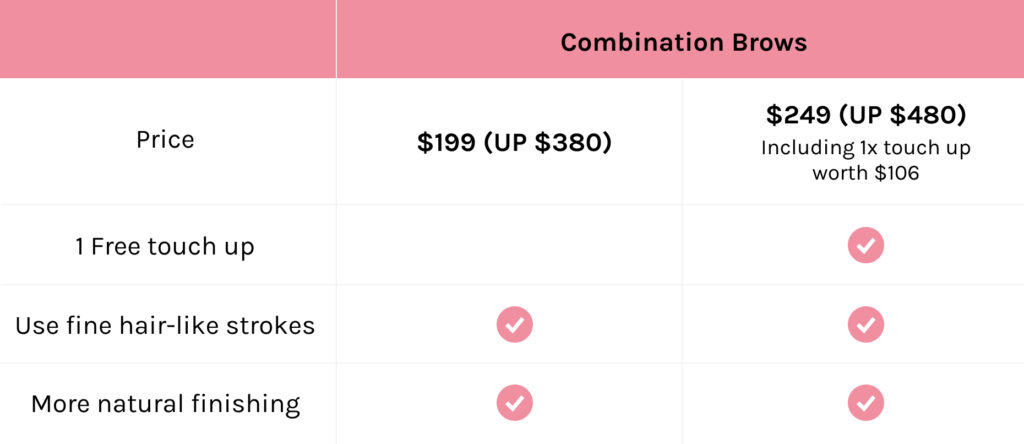Select the Price row label
The width and height of the screenshot is (1024, 444).
click(x=165, y=140)
